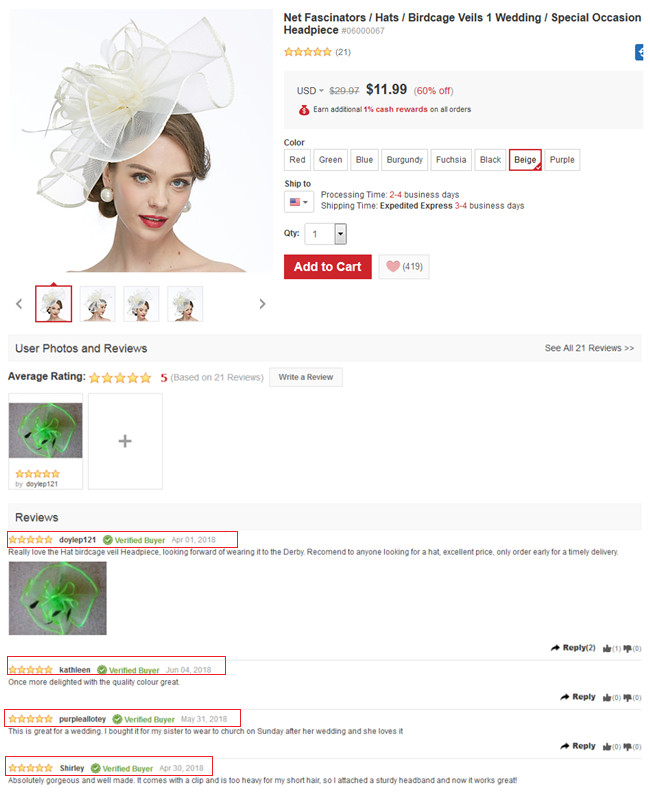The image size is (650, 798).
Task: Show next thumbnails with the right arrow
Action: coord(262,304)
